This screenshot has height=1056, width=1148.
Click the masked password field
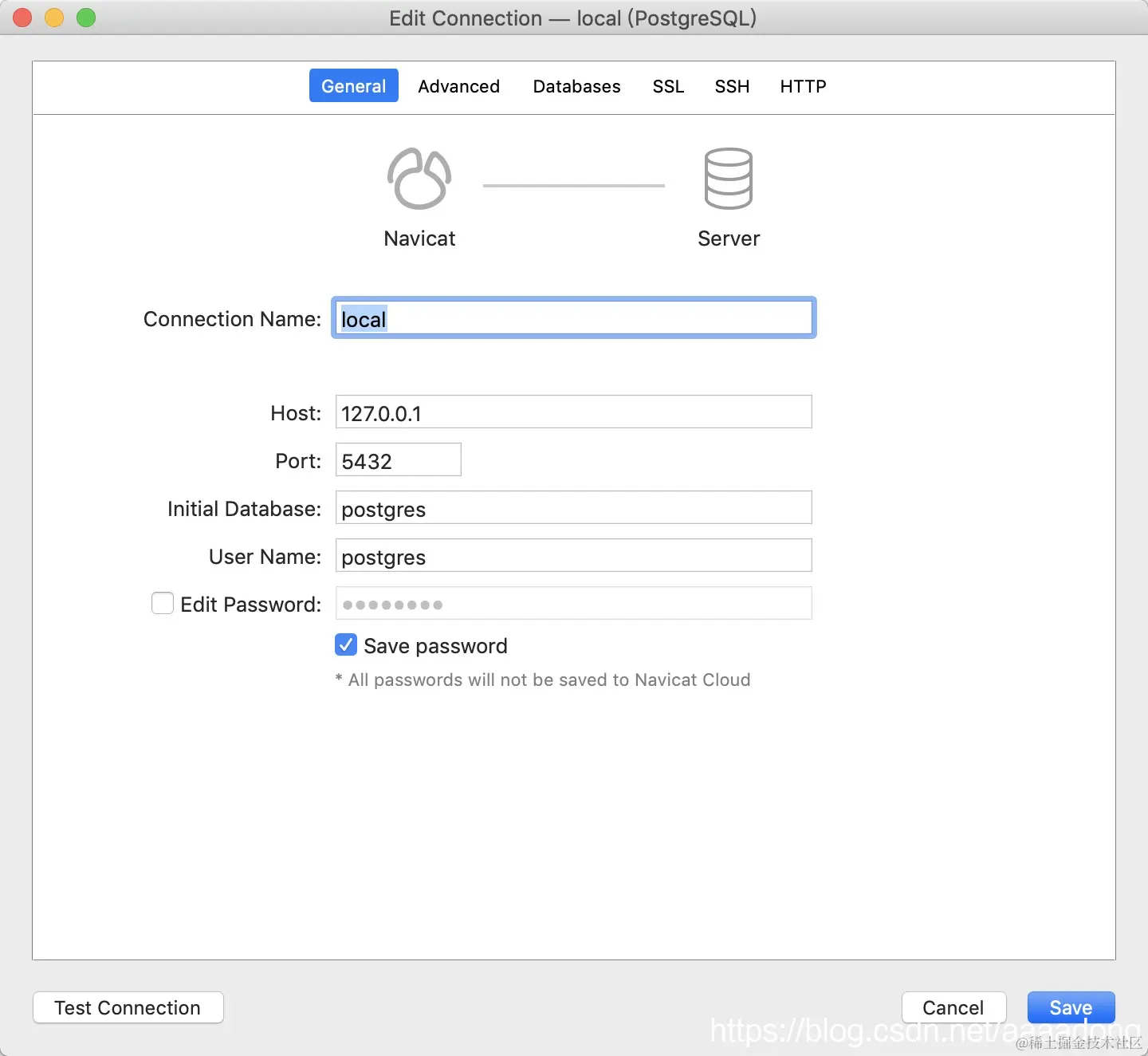pyautogui.click(x=574, y=603)
